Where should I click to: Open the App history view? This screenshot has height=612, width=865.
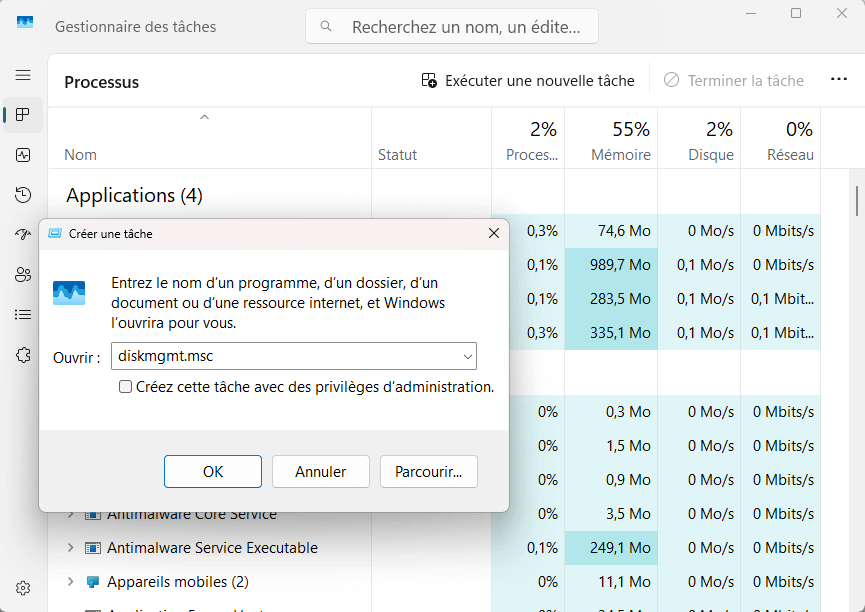[22, 194]
